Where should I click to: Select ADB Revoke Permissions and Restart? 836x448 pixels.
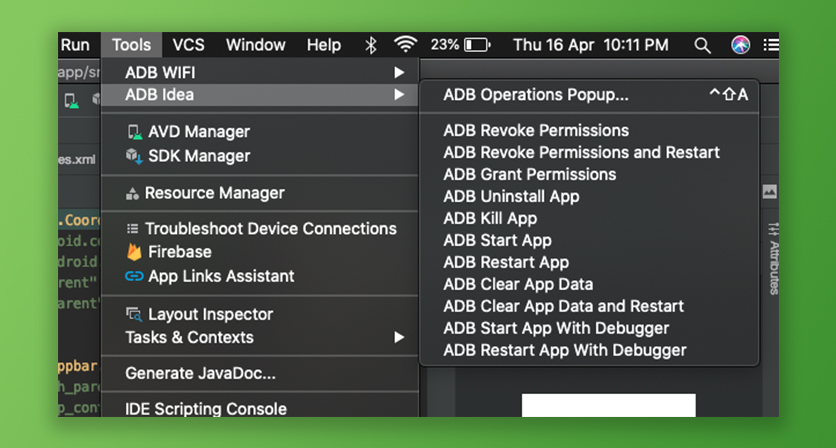tap(589, 153)
